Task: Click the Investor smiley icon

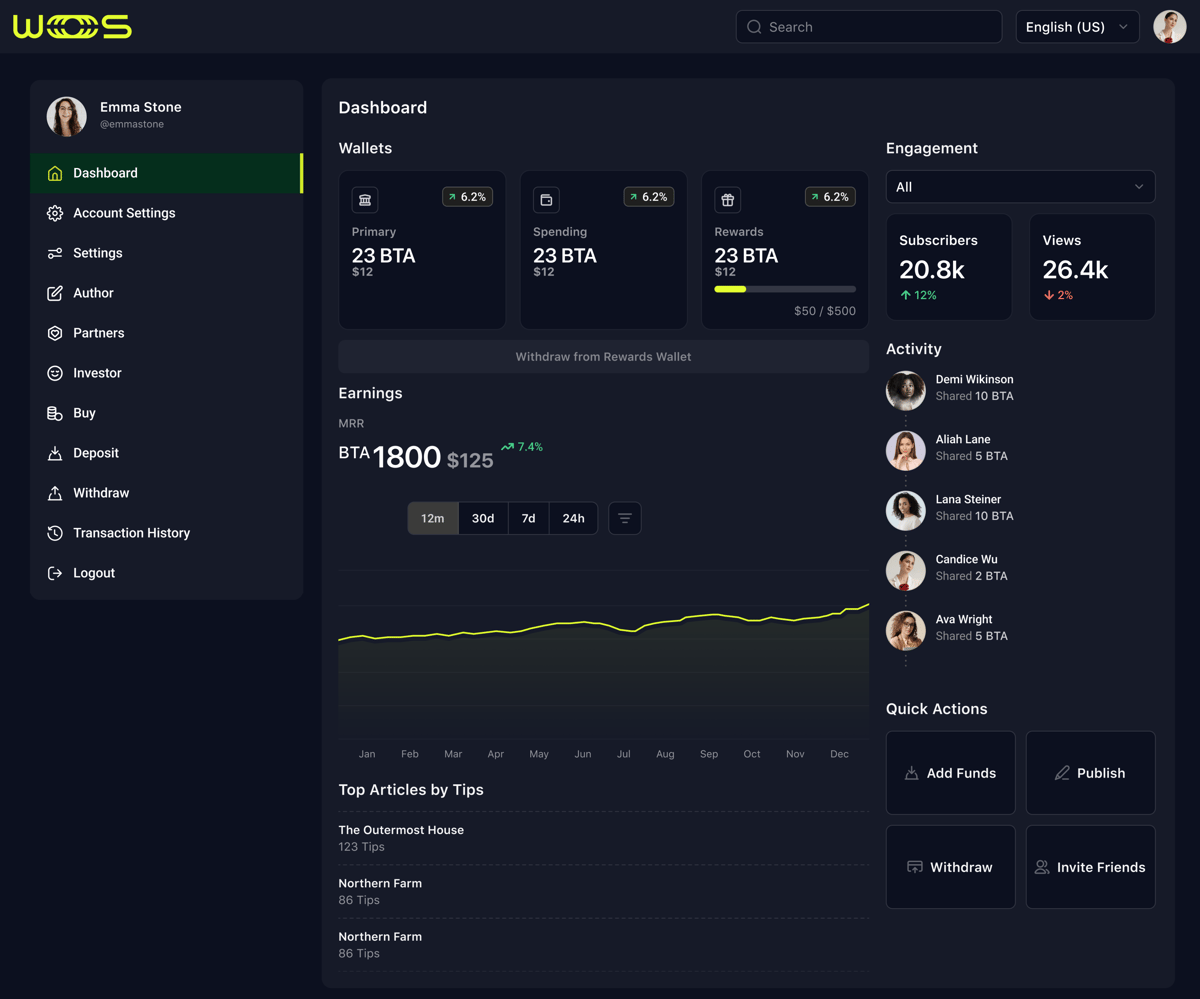Action: [55, 373]
